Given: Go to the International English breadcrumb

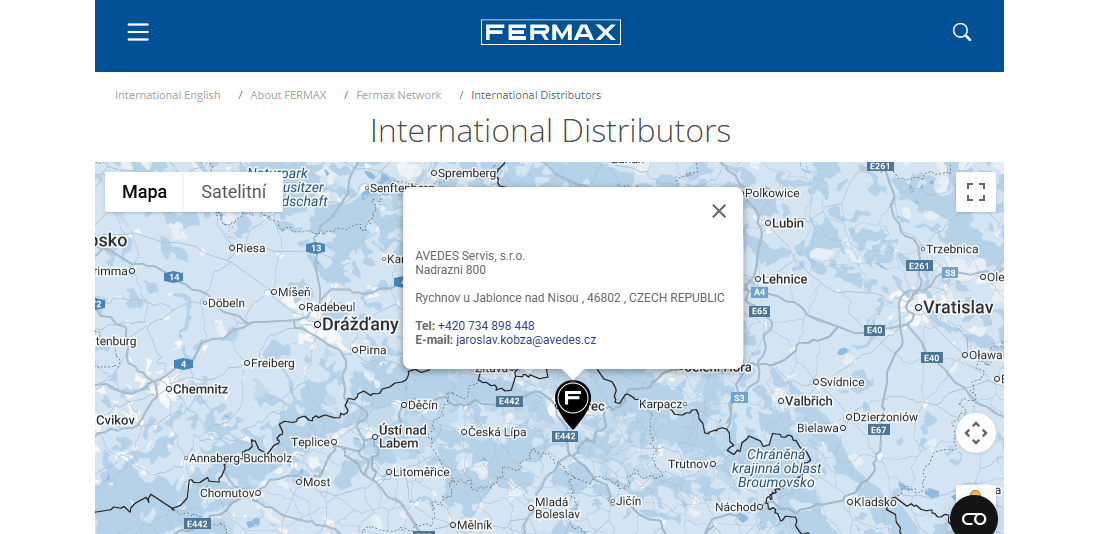Looking at the screenshot, I should coord(167,95).
